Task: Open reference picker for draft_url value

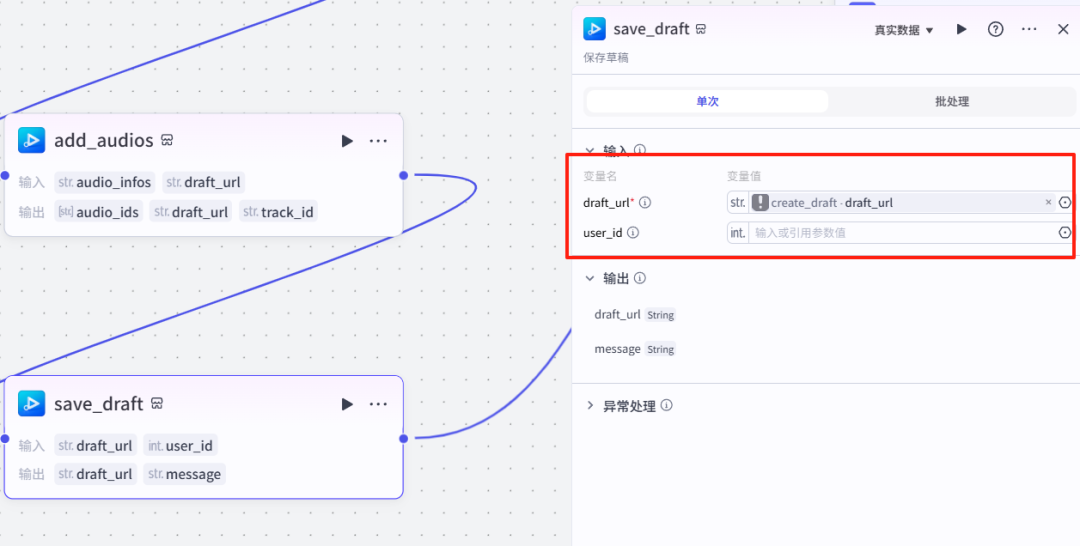Action: pos(1065,202)
